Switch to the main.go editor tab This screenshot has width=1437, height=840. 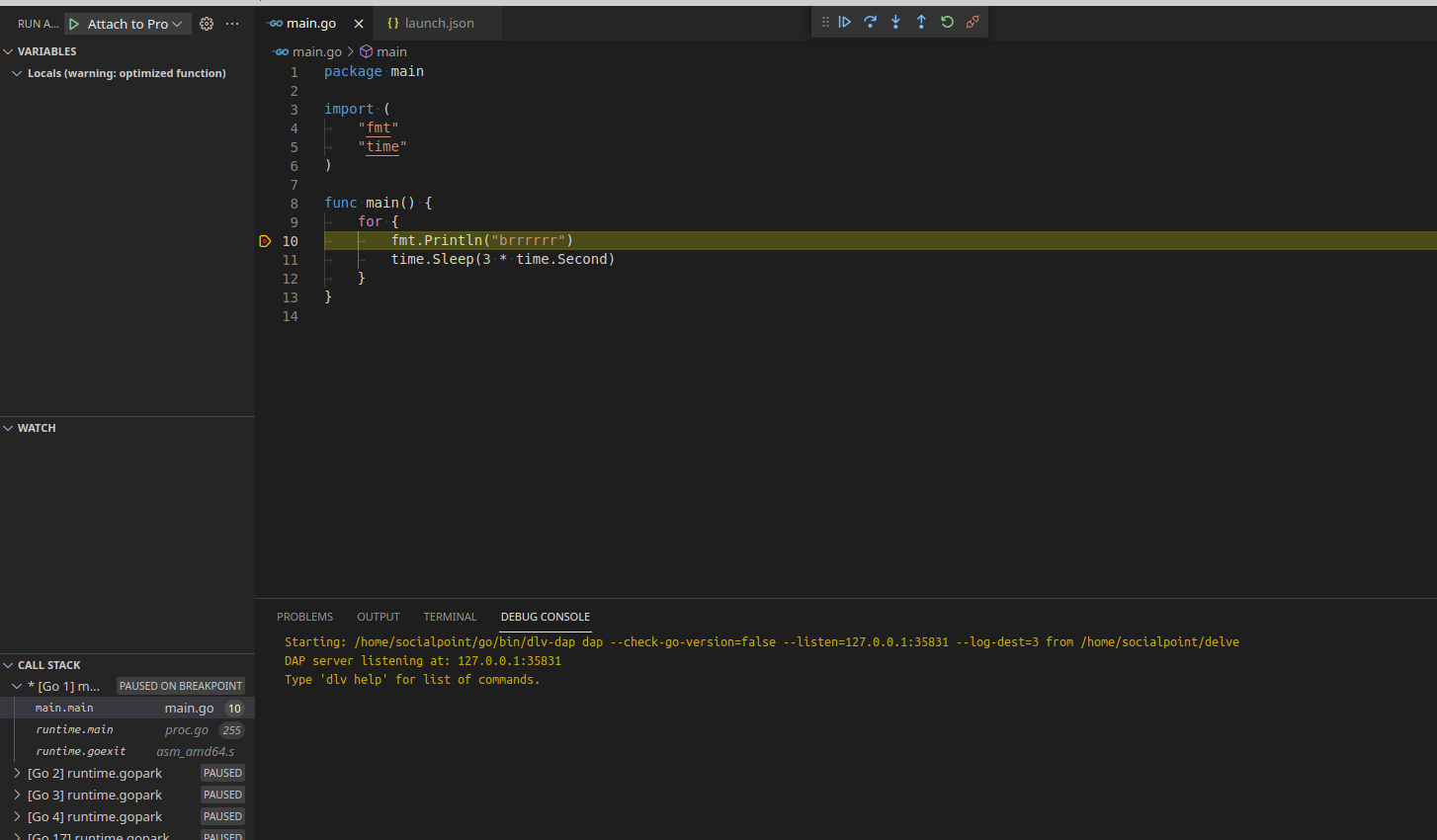coord(311,24)
